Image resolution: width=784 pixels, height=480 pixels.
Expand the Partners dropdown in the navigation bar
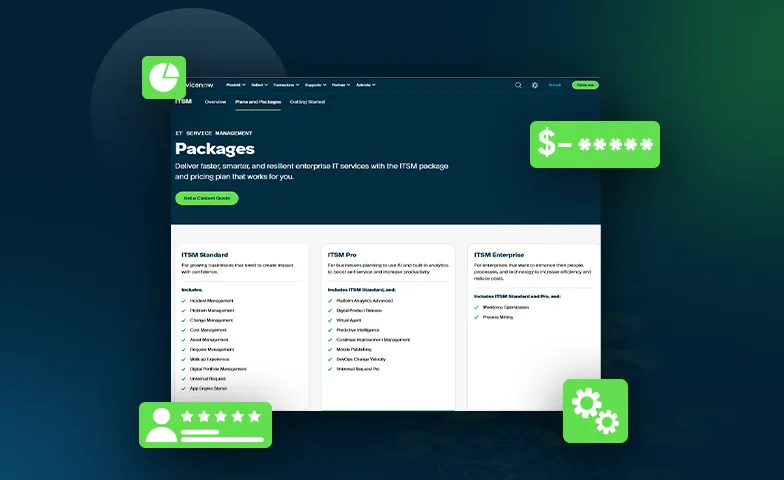[x=340, y=85]
